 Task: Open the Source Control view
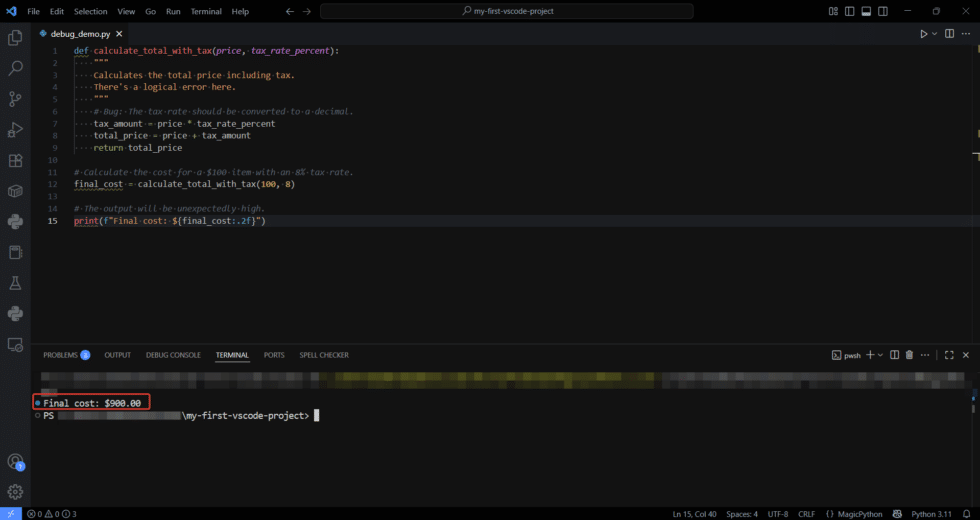[x=15, y=99]
